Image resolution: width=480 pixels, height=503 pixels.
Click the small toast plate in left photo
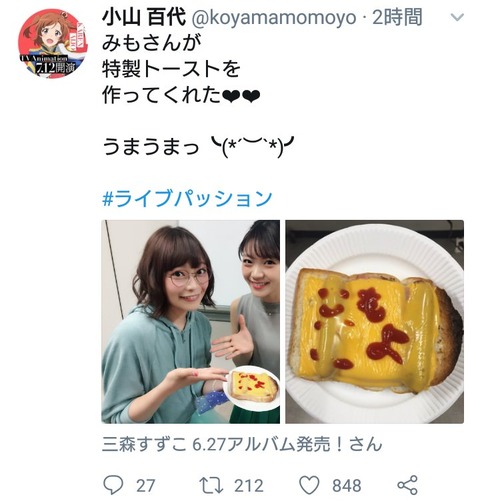(x=252, y=388)
